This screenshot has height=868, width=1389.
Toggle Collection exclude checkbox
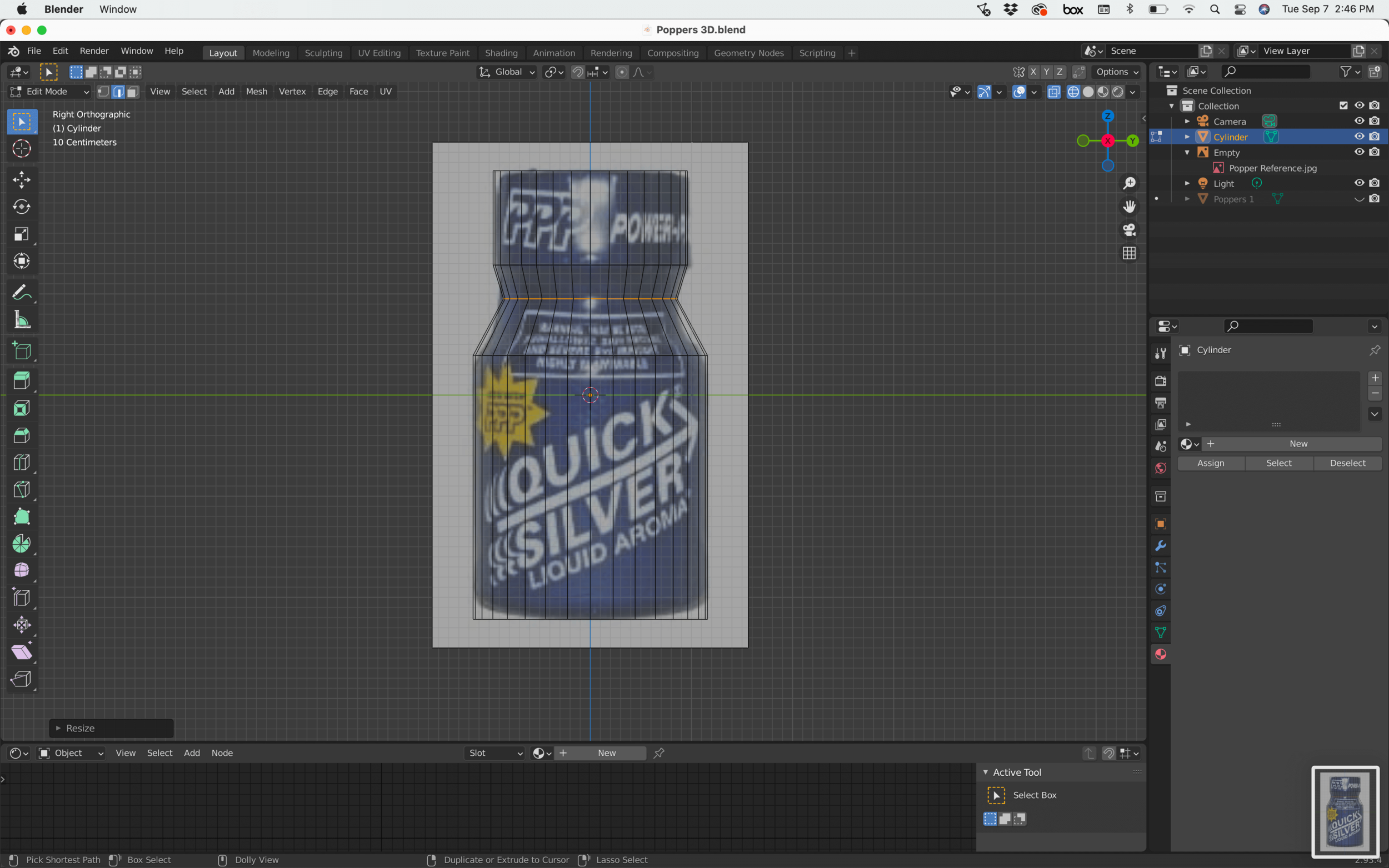1343,106
